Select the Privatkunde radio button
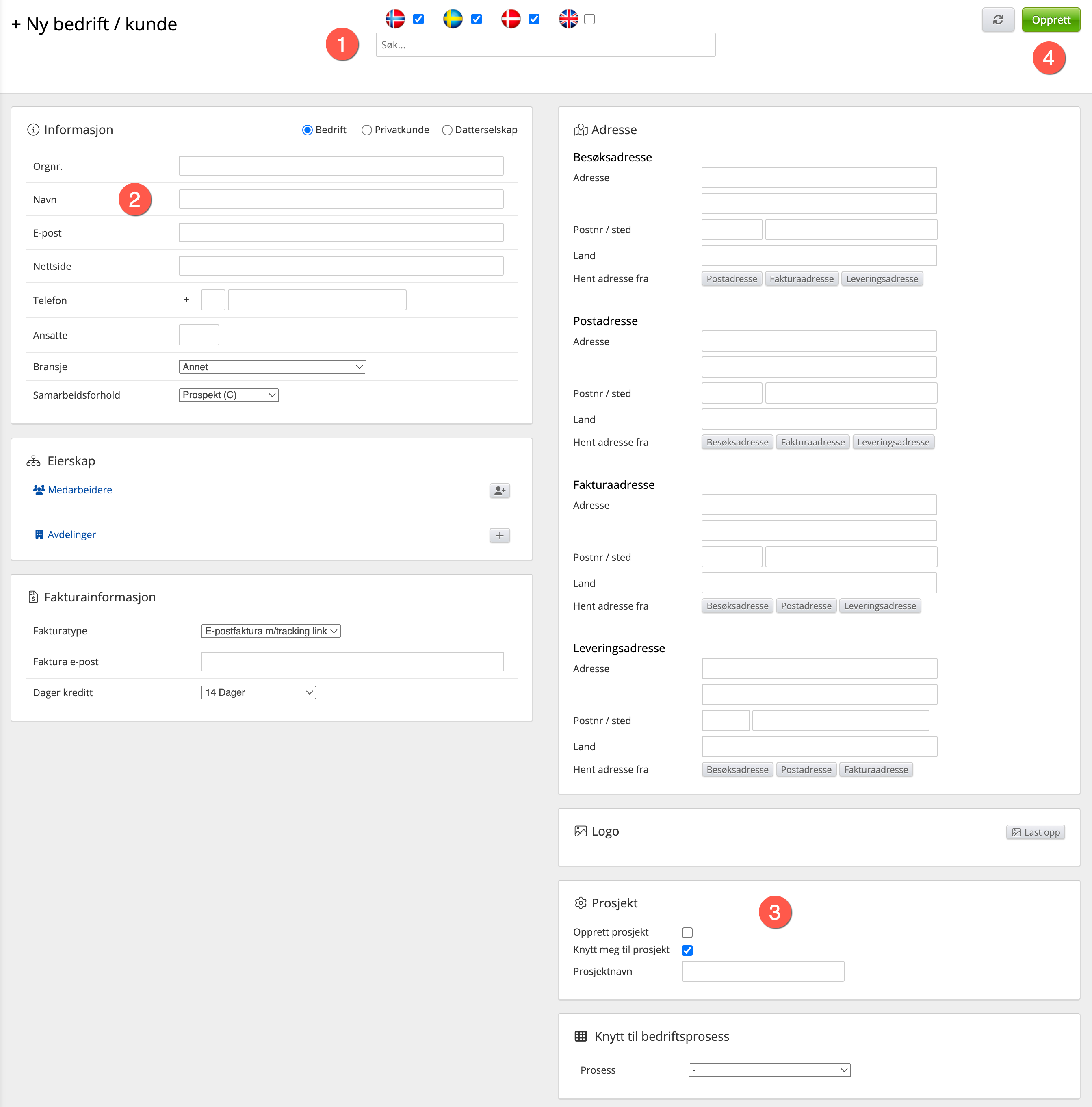Image resolution: width=1092 pixels, height=1107 pixels. [367, 130]
